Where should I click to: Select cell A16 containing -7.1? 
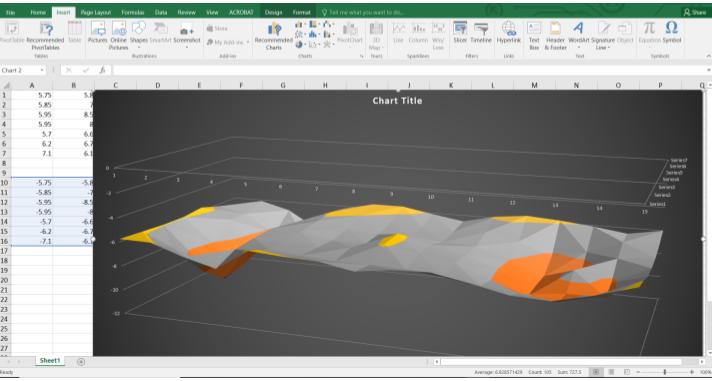pos(32,241)
